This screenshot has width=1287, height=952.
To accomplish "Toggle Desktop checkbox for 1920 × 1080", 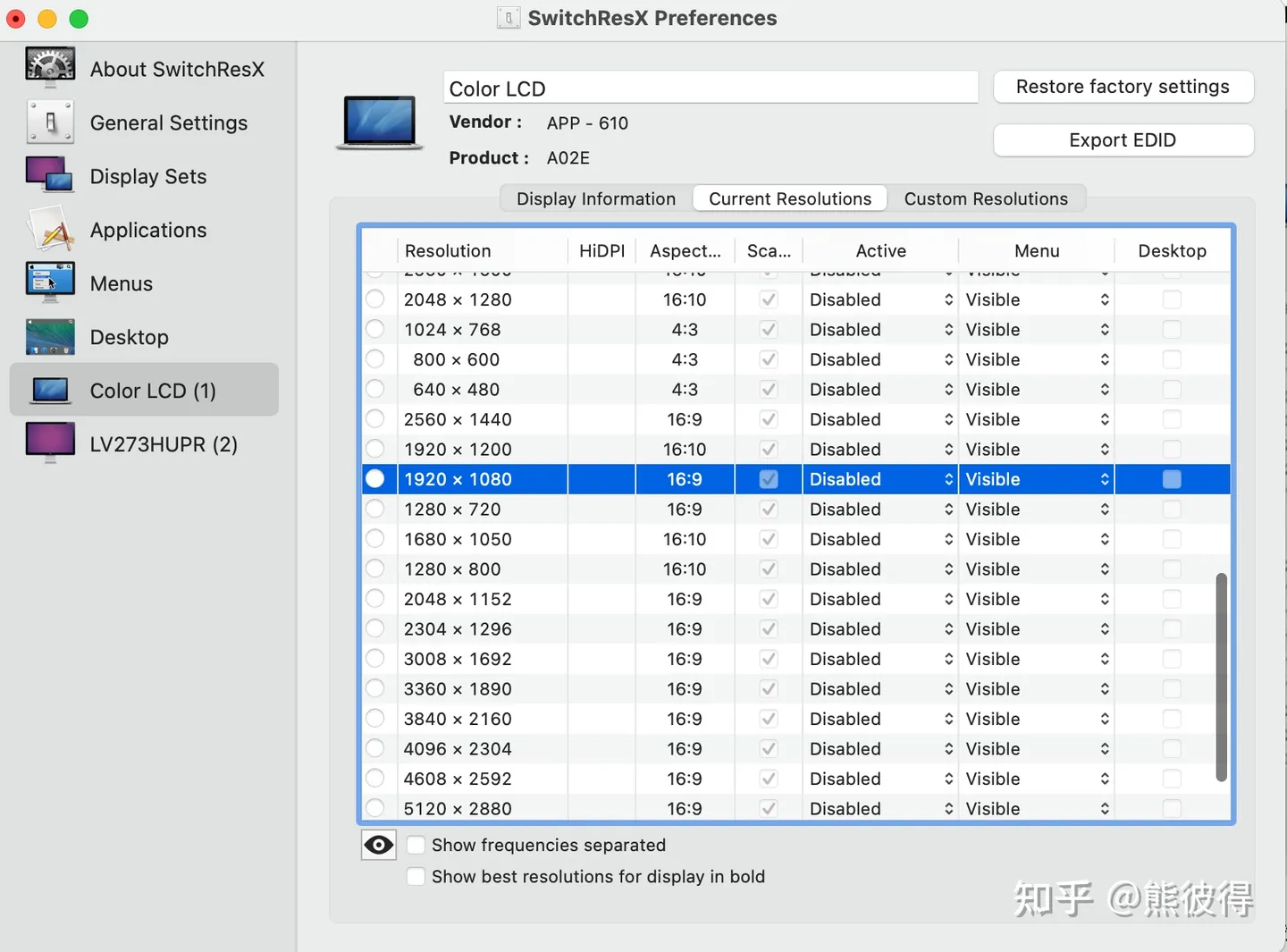I will click(1172, 479).
